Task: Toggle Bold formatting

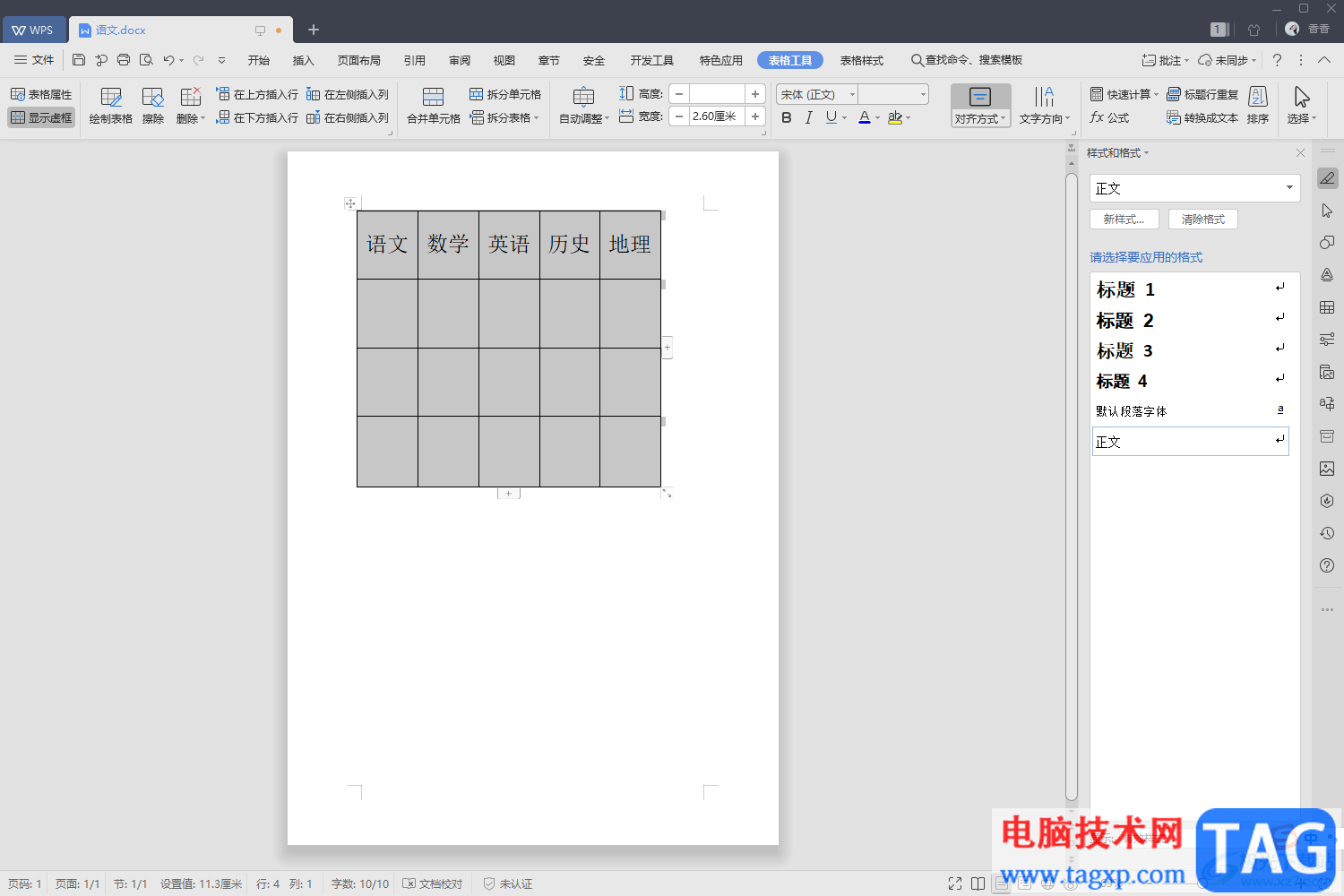Action: coord(787,117)
